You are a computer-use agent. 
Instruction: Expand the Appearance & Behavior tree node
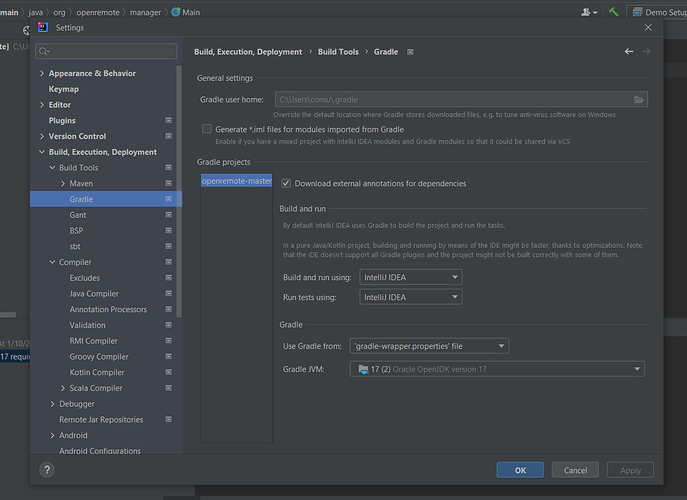tap(42, 73)
